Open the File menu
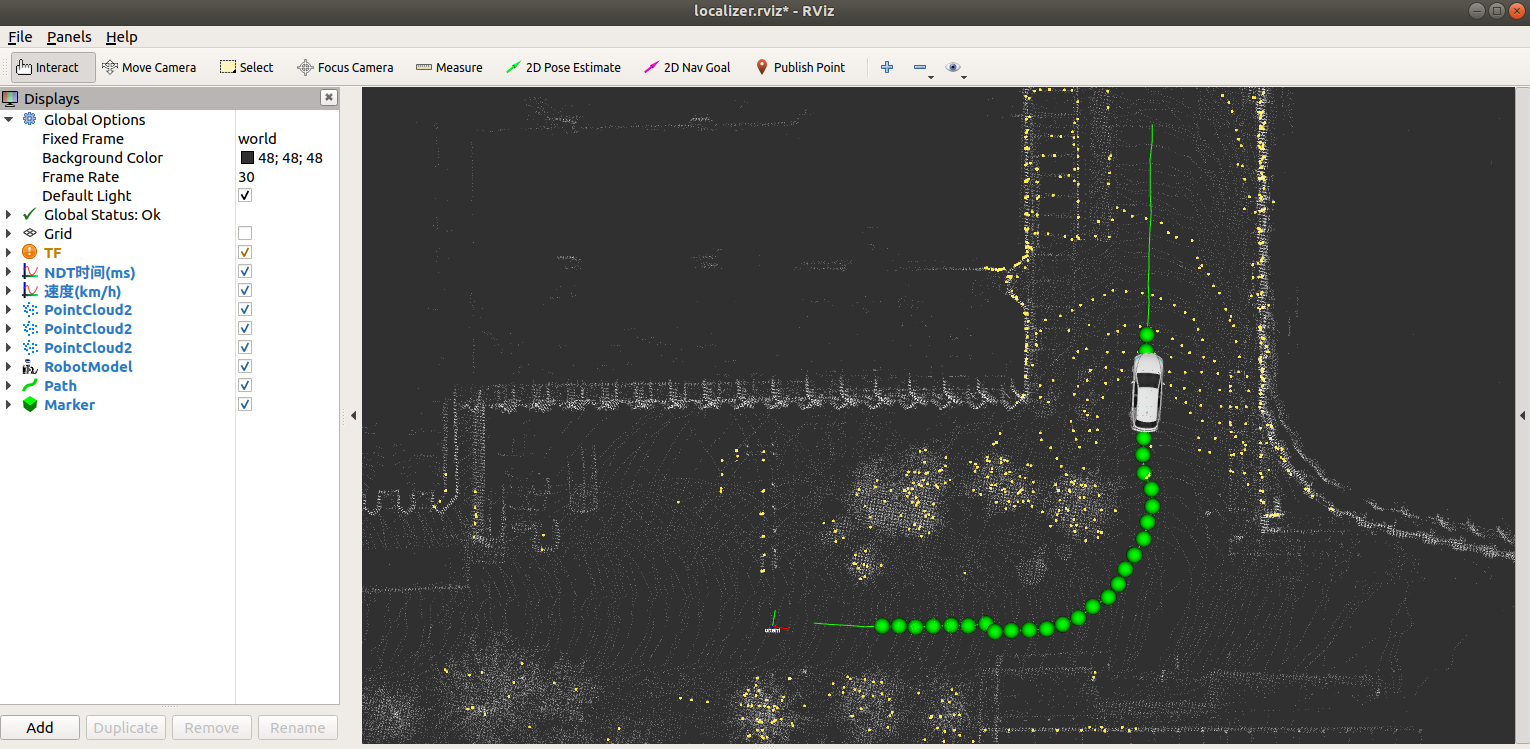 tap(20, 37)
